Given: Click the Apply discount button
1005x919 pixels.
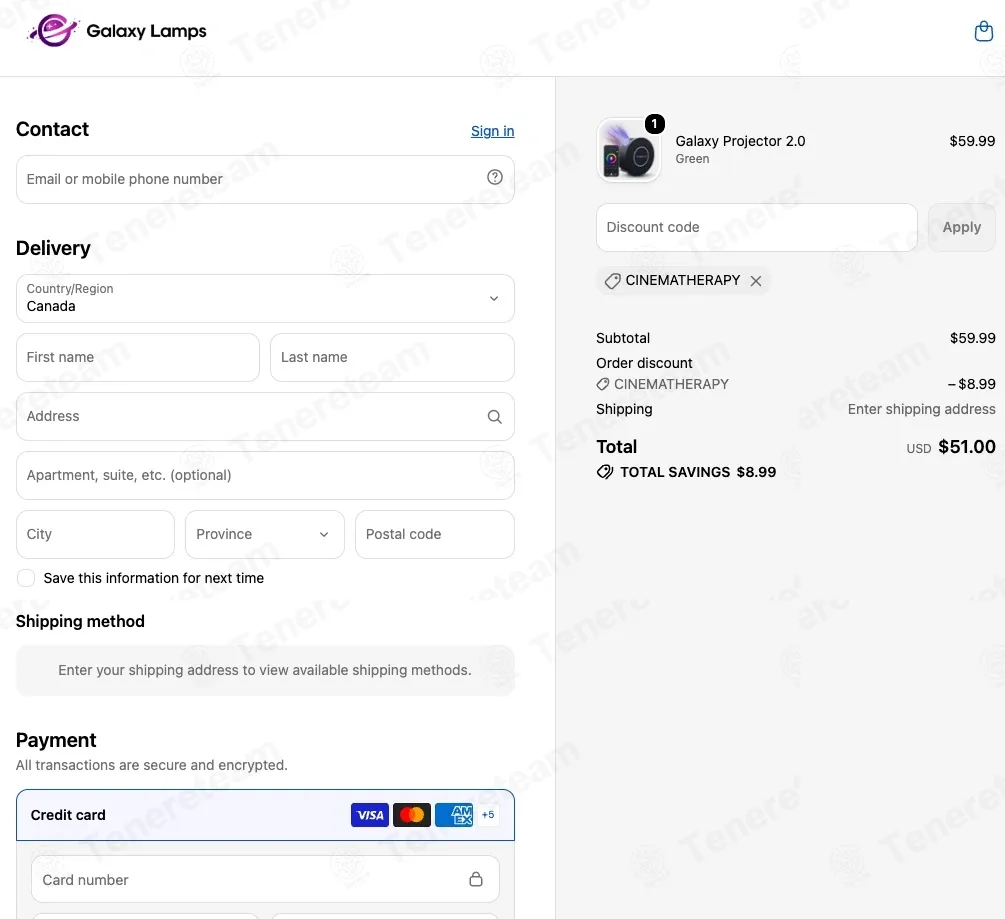Looking at the screenshot, I should (x=961, y=228).
